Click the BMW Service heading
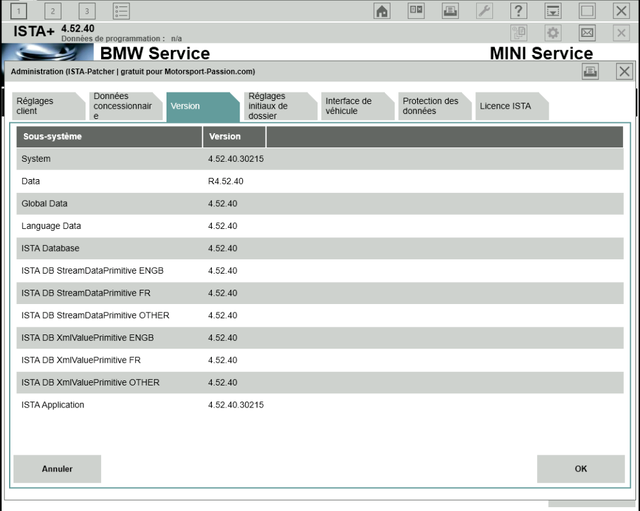 point(155,53)
